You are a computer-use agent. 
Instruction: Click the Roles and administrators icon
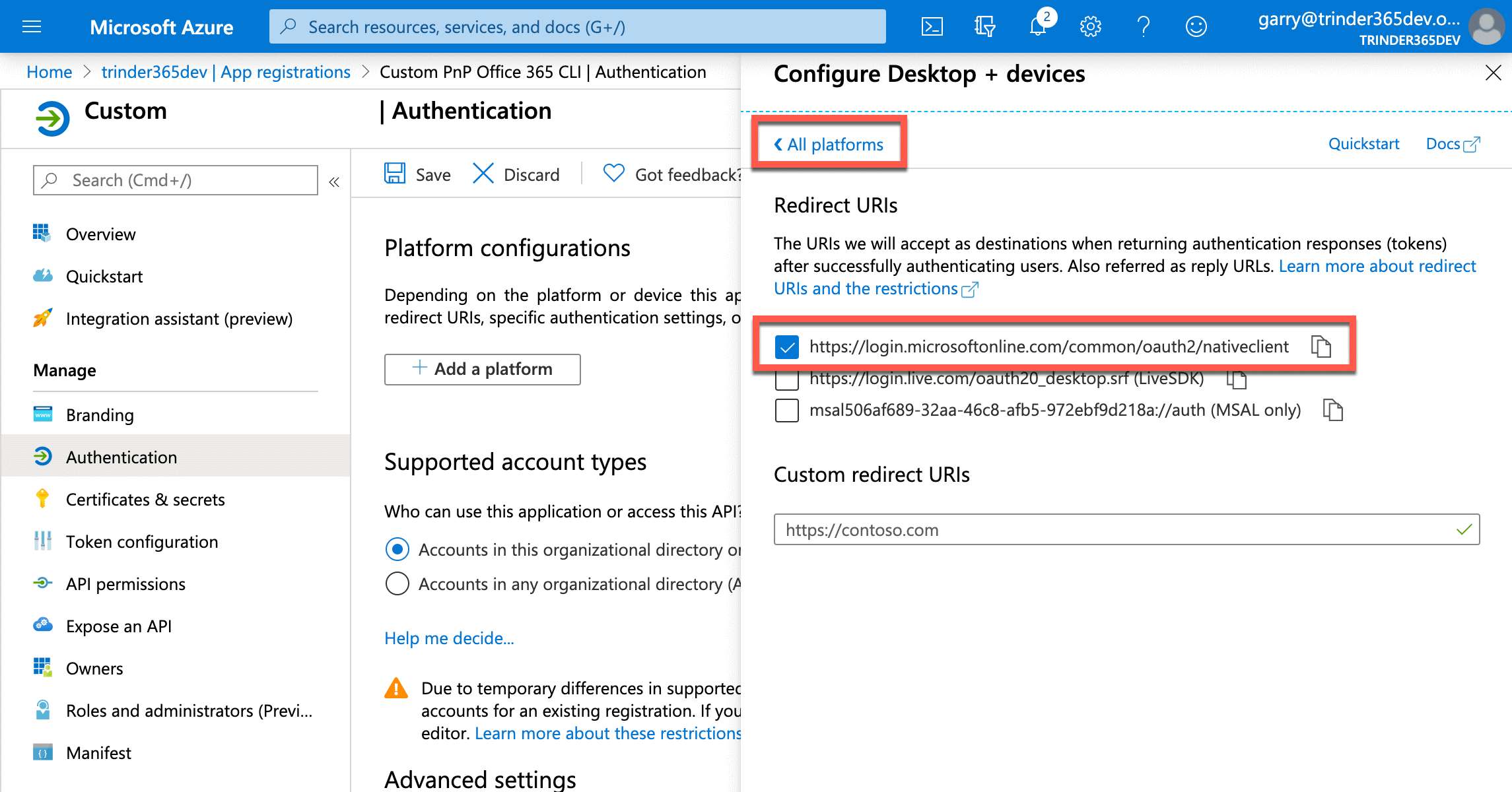click(x=42, y=710)
